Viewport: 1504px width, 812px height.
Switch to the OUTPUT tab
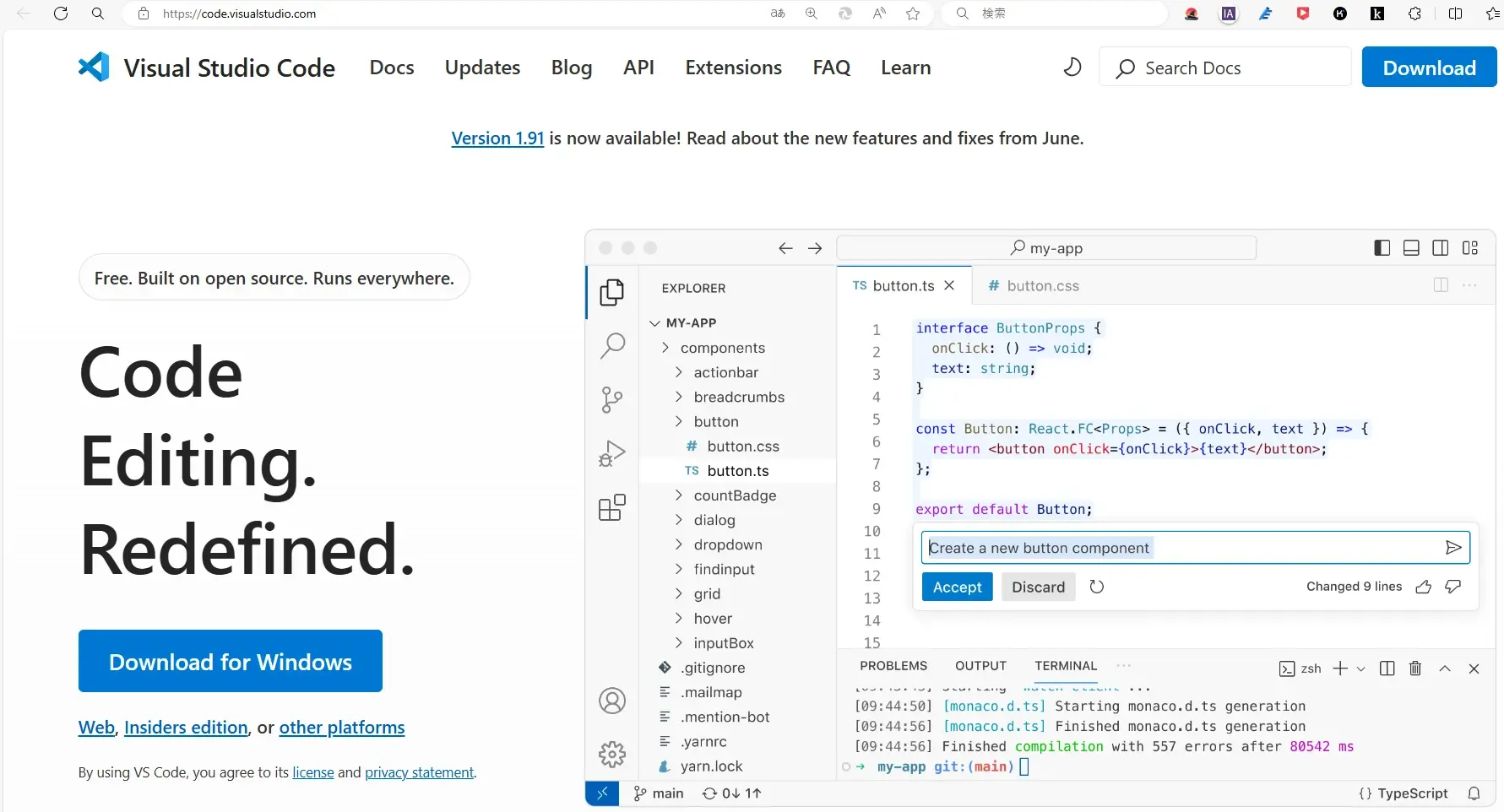tap(980, 666)
